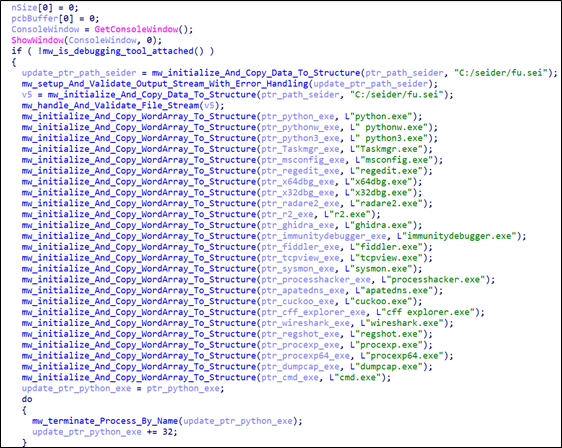
Task: Select the ptr_ghidra_exe variable
Action: point(297,225)
